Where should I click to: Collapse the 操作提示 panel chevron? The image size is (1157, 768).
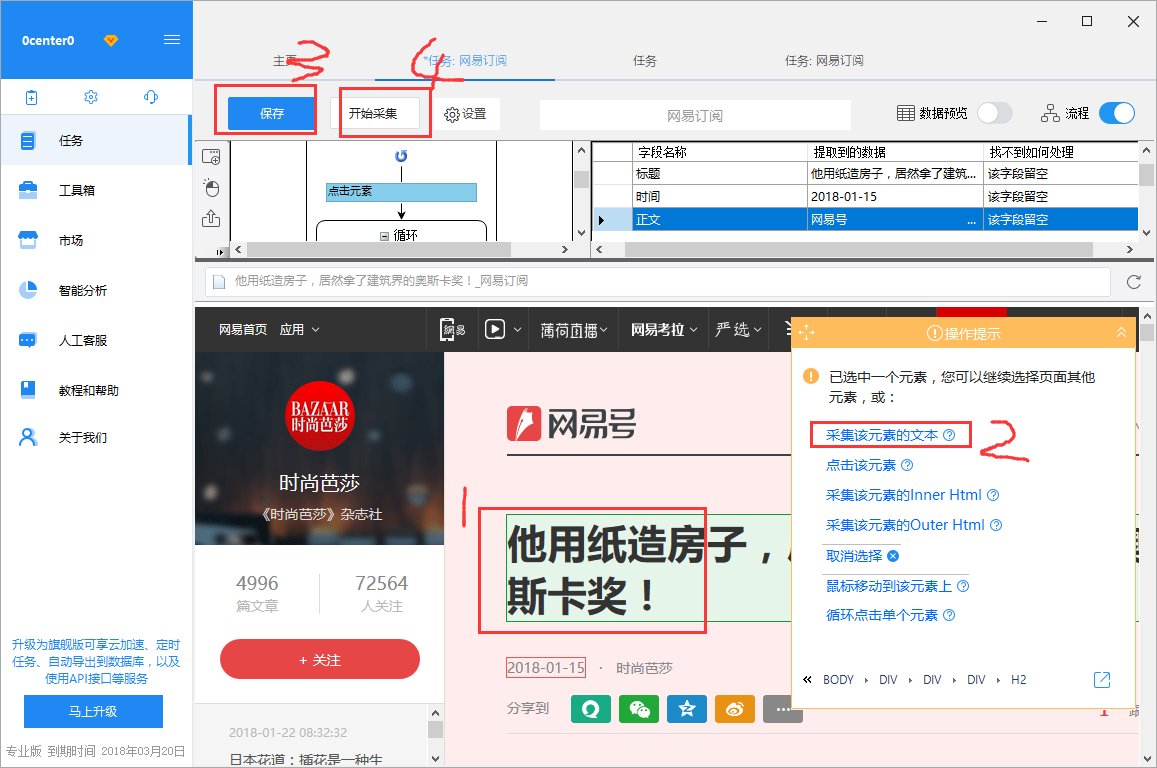click(1121, 333)
